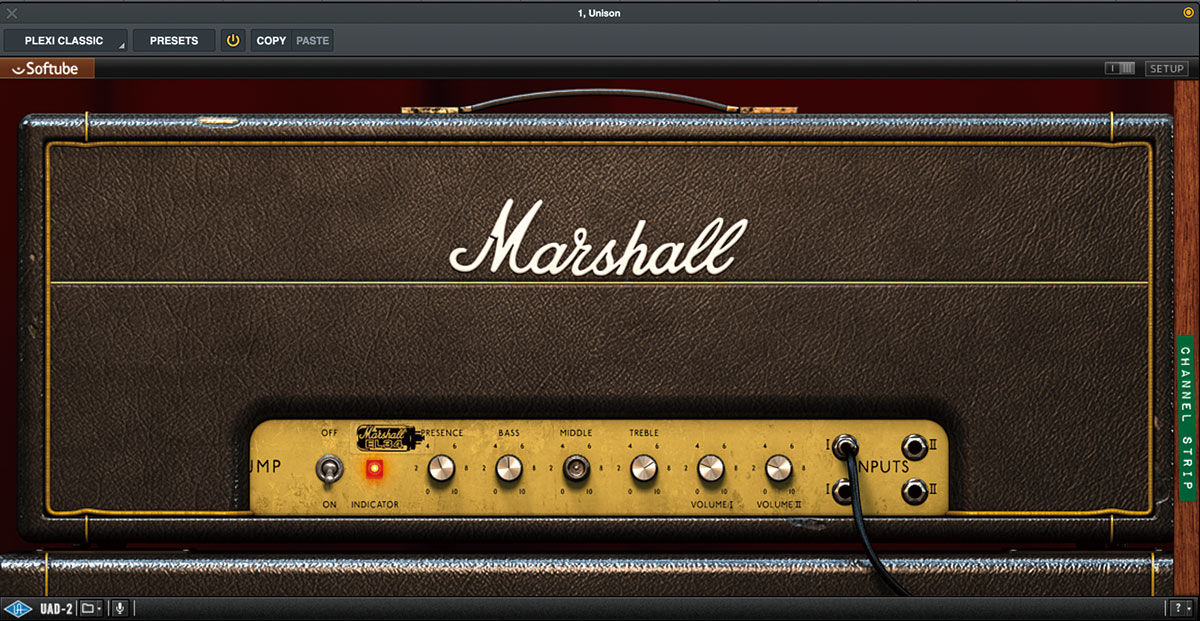Select the upper input II jack
The image size is (1200, 621).
point(913,446)
